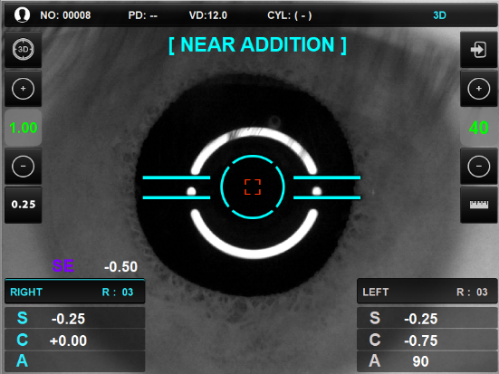This screenshot has height=374, width=499.
Task: Click the PD: -- field
Action: point(143,15)
